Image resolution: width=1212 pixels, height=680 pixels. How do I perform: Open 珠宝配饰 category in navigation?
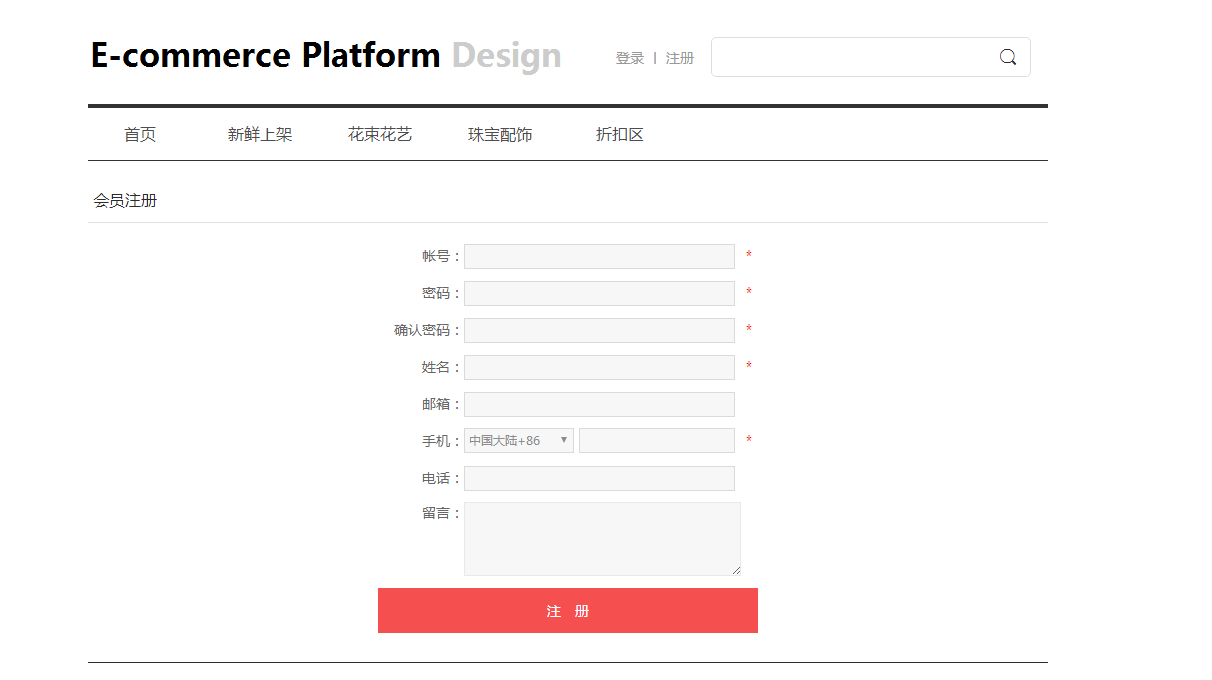500,135
